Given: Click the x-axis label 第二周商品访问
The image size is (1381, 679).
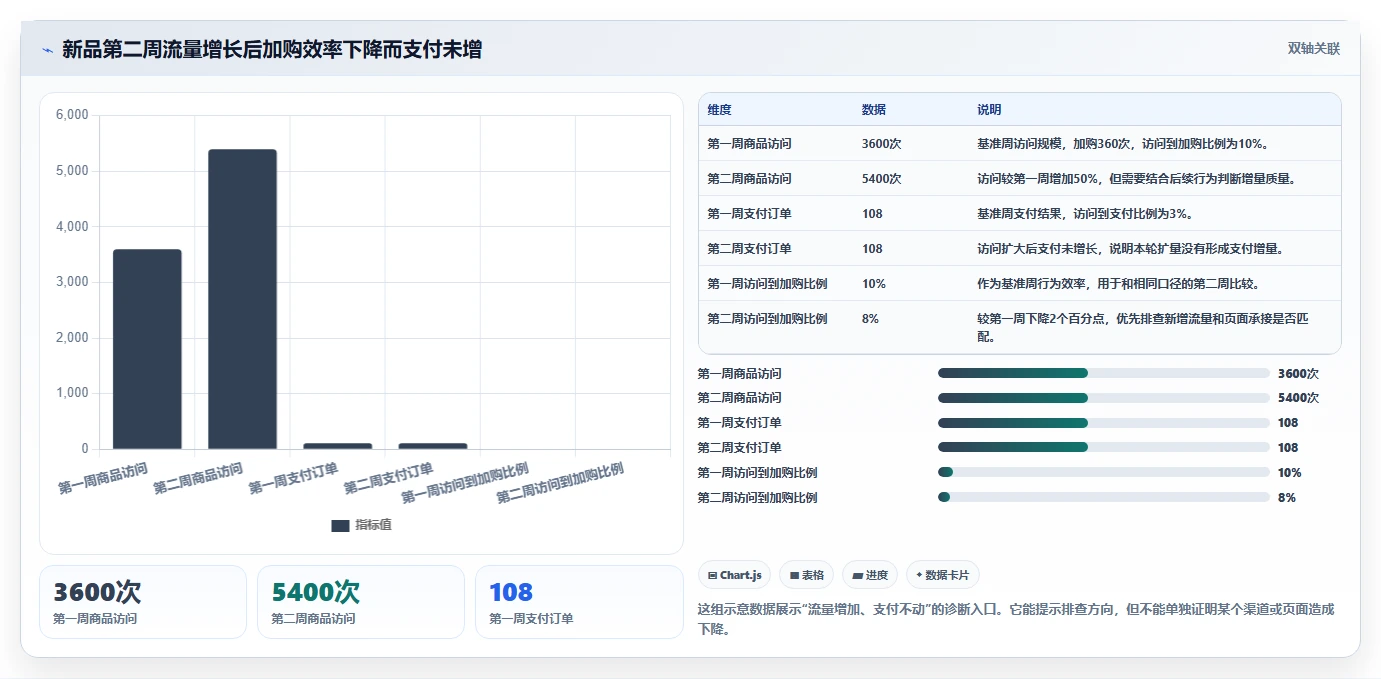Looking at the screenshot, I should (x=198, y=478).
